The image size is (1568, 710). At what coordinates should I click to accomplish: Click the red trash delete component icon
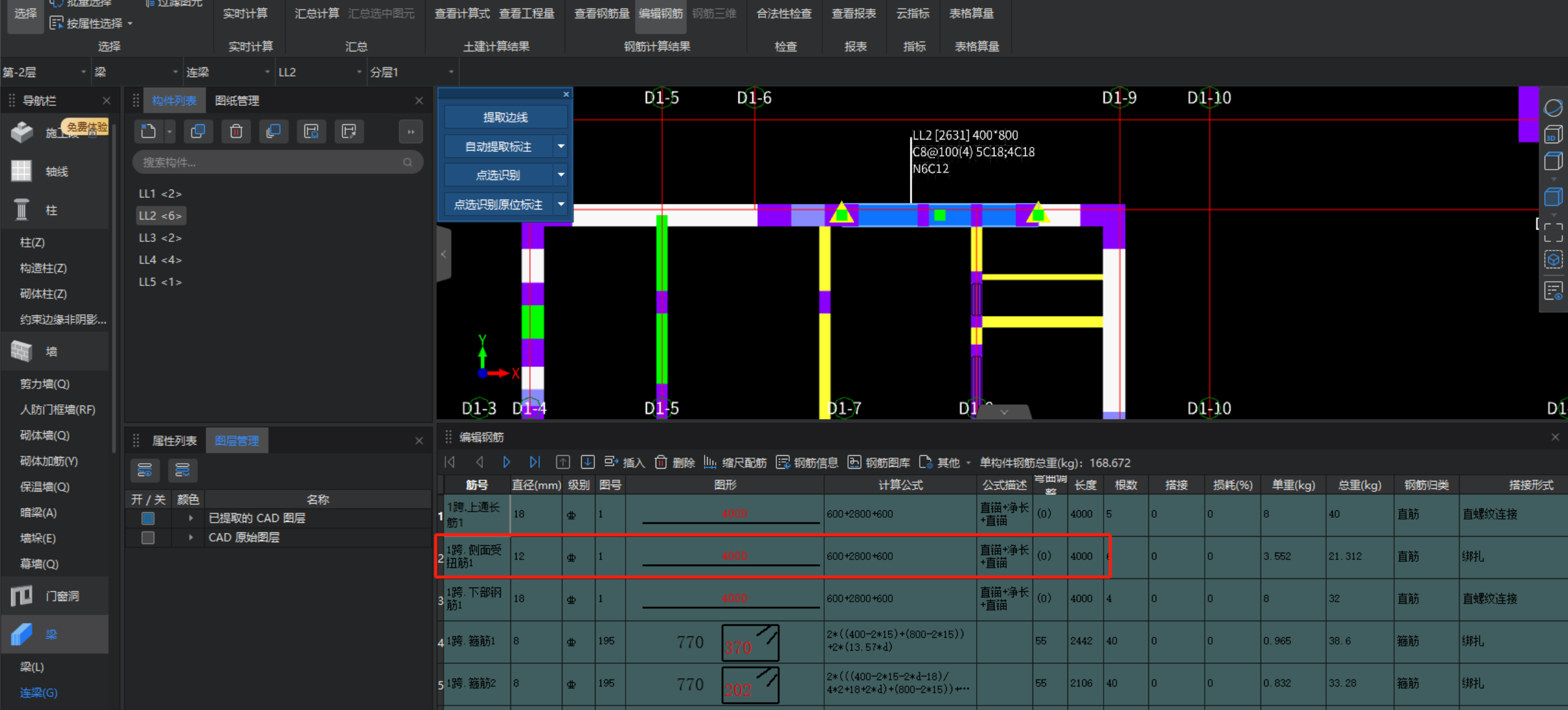point(236,131)
